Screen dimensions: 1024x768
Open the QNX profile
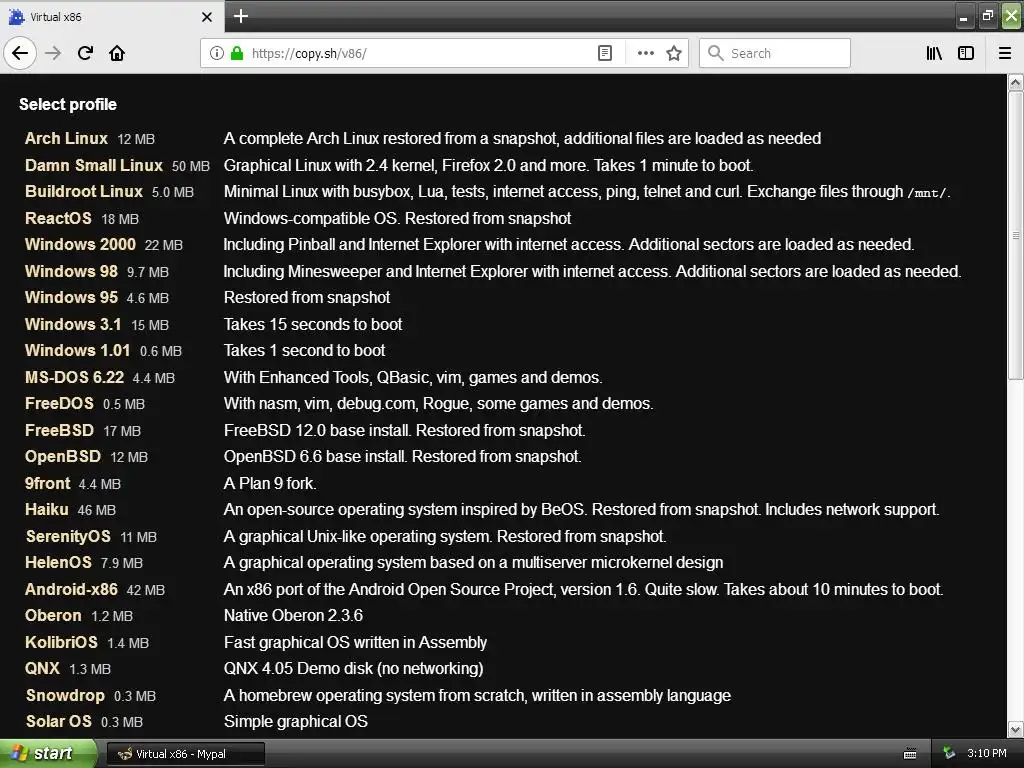pyautogui.click(x=42, y=668)
